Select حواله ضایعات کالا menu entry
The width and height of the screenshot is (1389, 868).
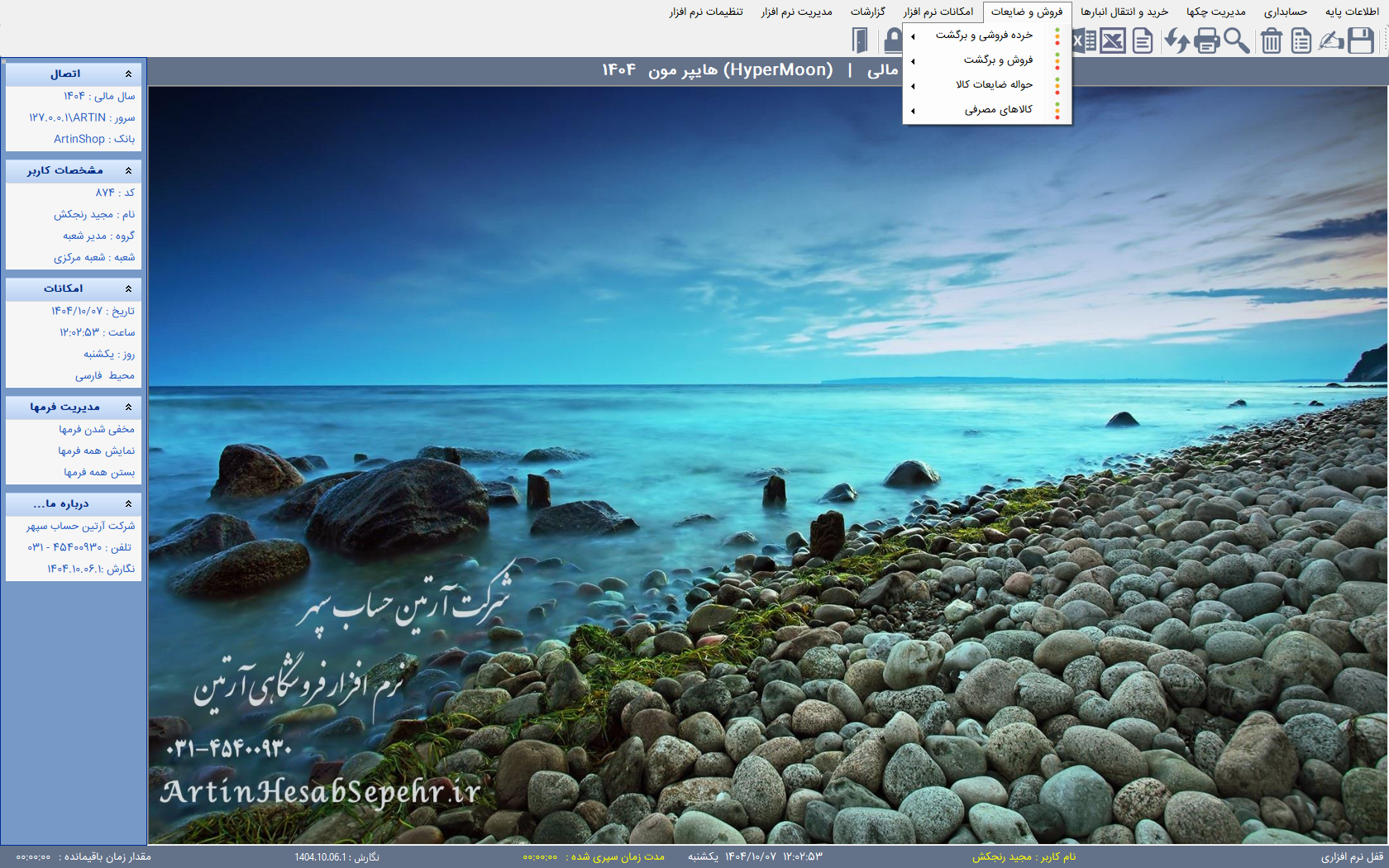point(994,85)
